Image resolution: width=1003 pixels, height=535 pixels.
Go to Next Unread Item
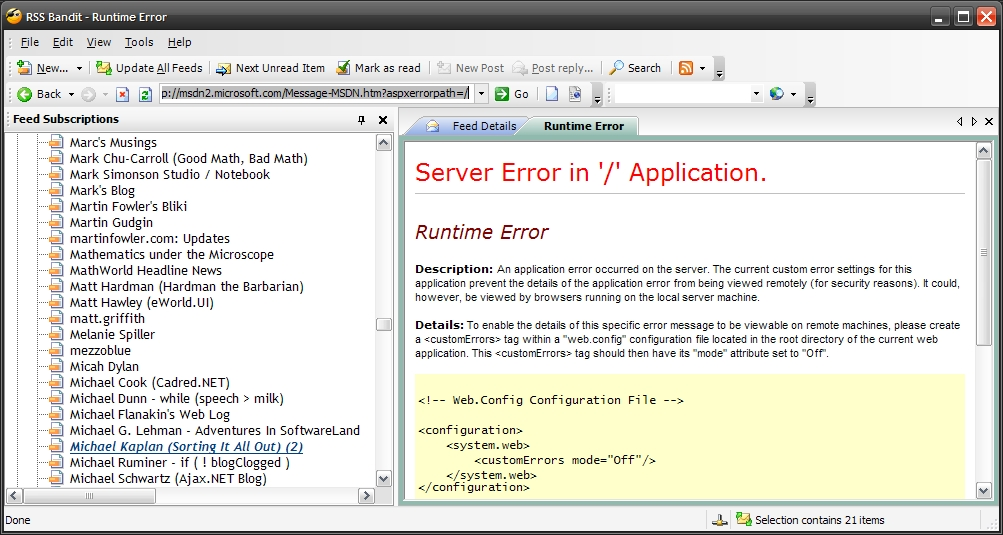pos(271,68)
